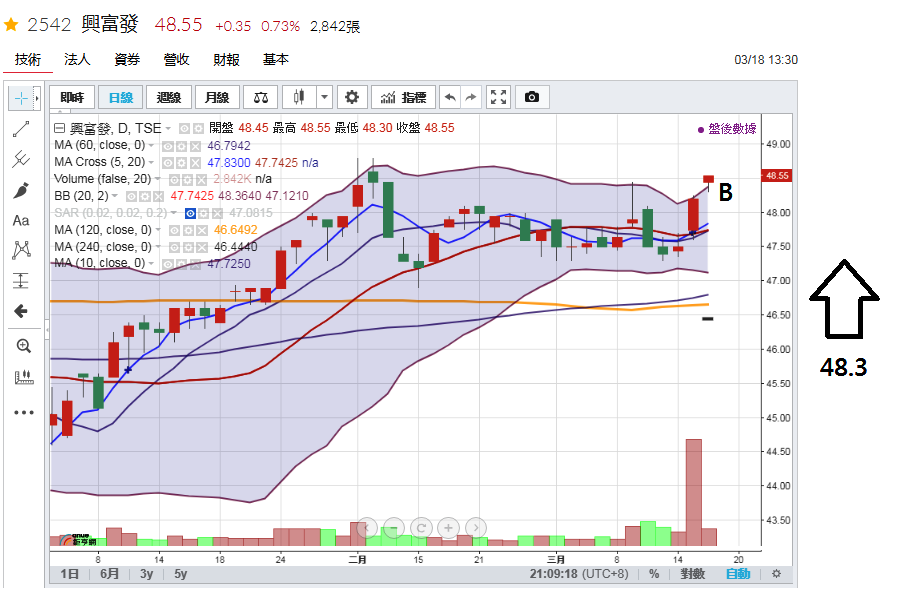Toggle 自動 auto scale
900x600 pixels.
pyautogui.click(x=738, y=574)
